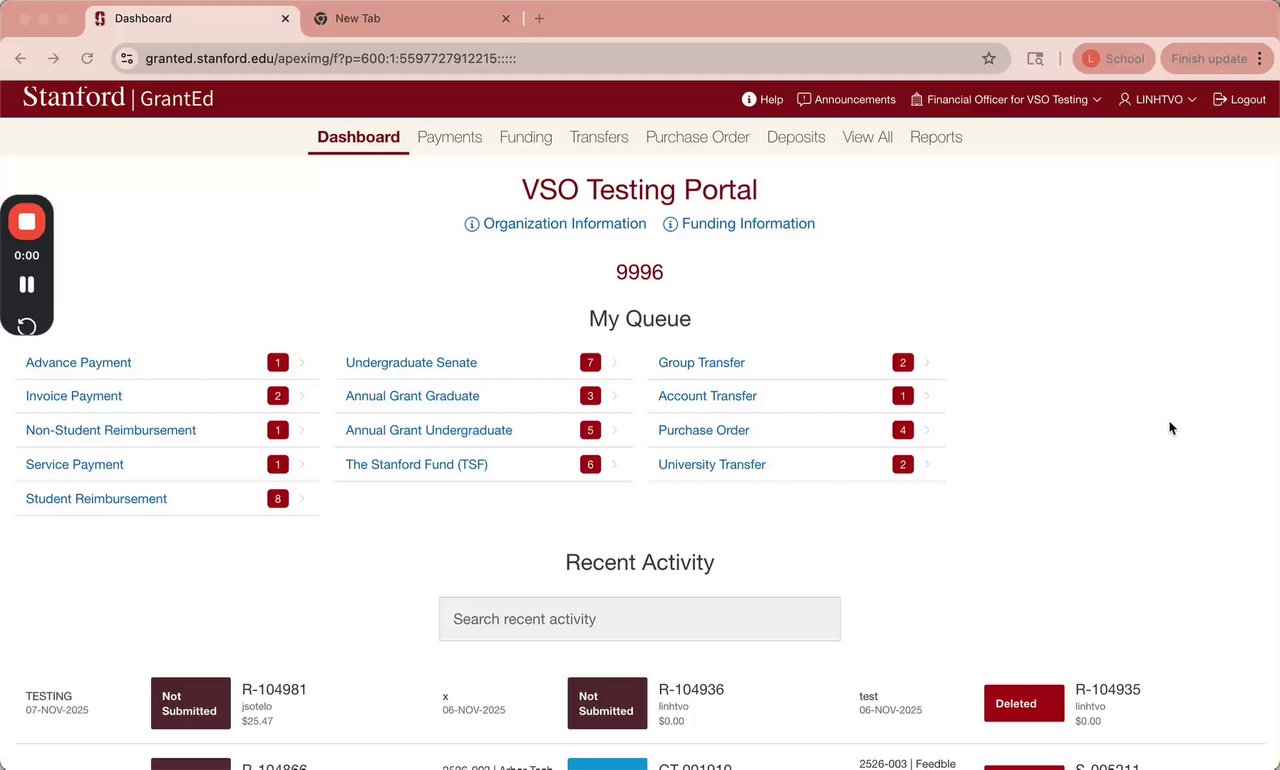The width and height of the screenshot is (1280, 770).
Task: Restart recording with the circular arrow icon
Action: point(27,326)
